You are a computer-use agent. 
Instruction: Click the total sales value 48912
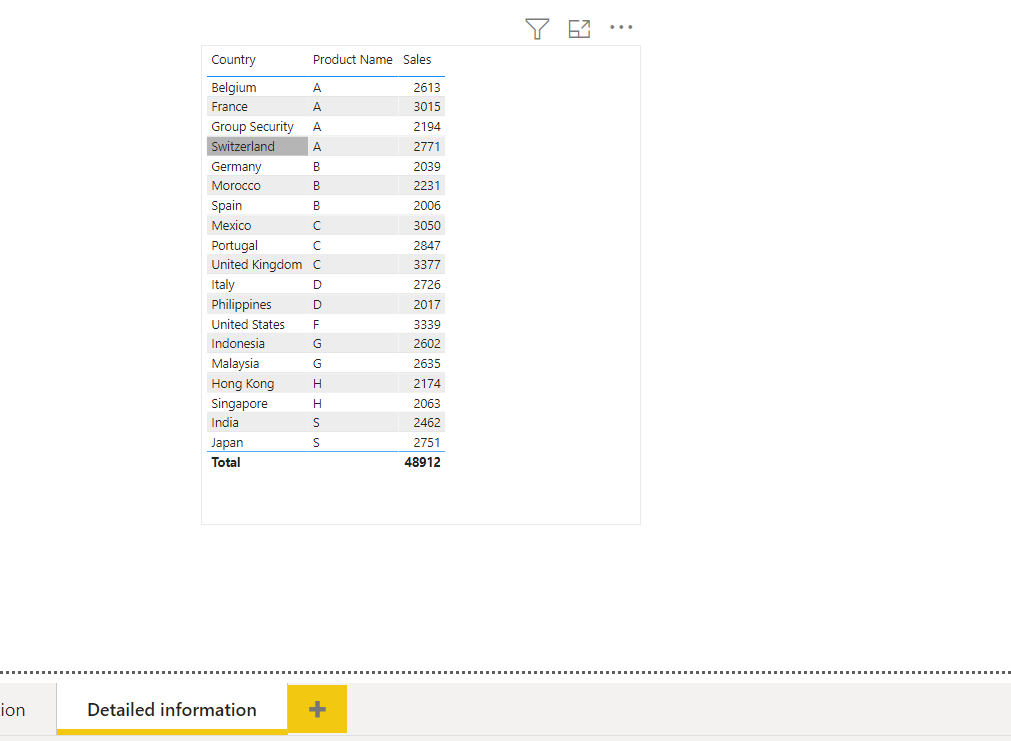pyautogui.click(x=422, y=462)
